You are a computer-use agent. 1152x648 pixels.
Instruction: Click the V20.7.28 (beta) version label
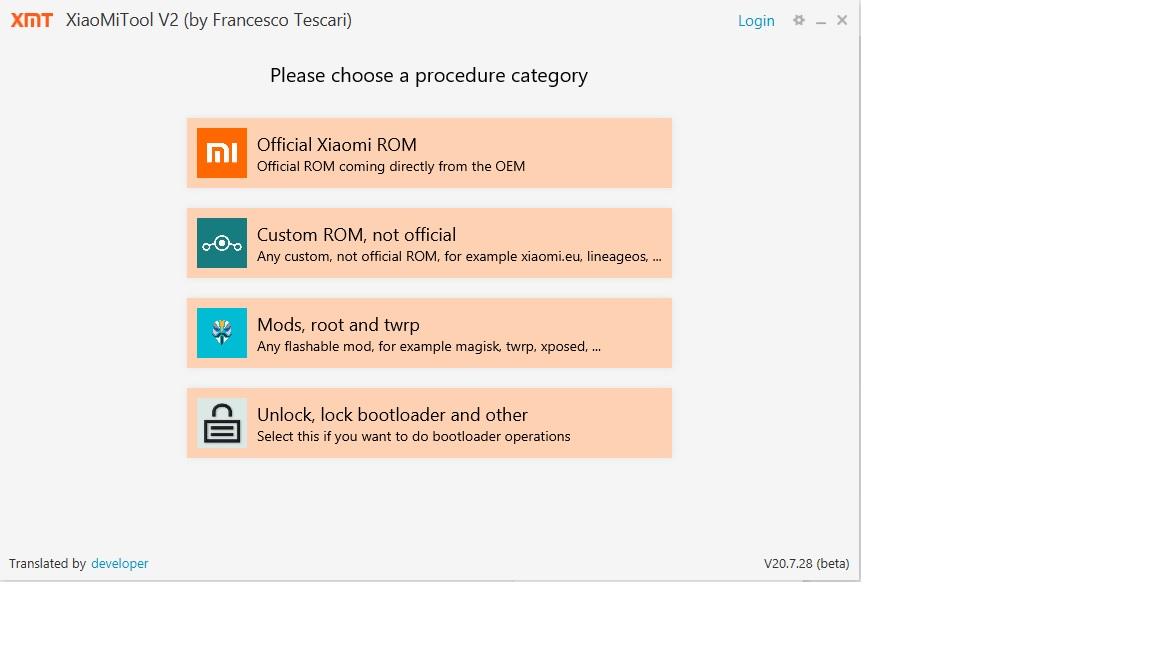coord(806,564)
